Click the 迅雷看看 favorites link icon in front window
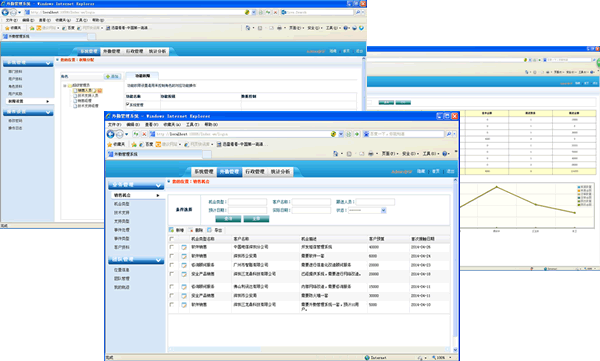The image size is (600, 361). pos(219,144)
